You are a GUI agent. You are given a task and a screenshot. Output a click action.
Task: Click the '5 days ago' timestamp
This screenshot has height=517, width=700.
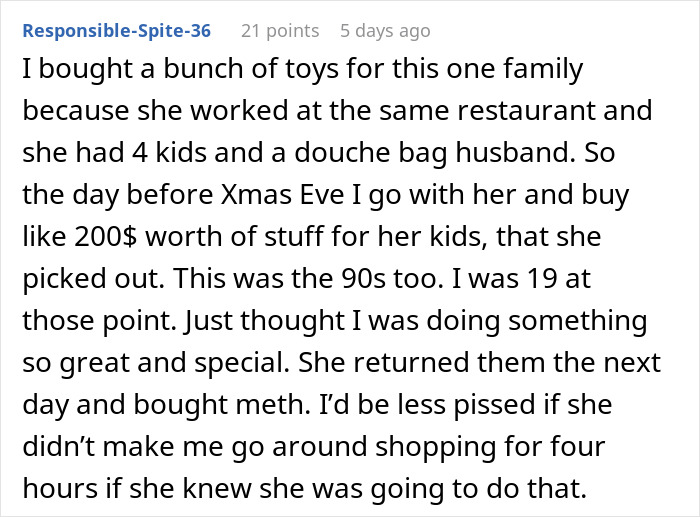pos(384,30)
